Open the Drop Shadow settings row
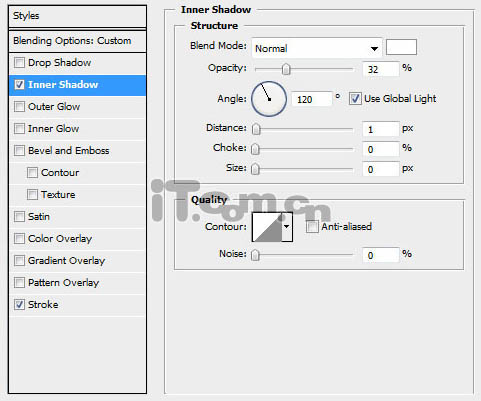The height and width of the screenshot is (401, 481). [x=77, y=63]
